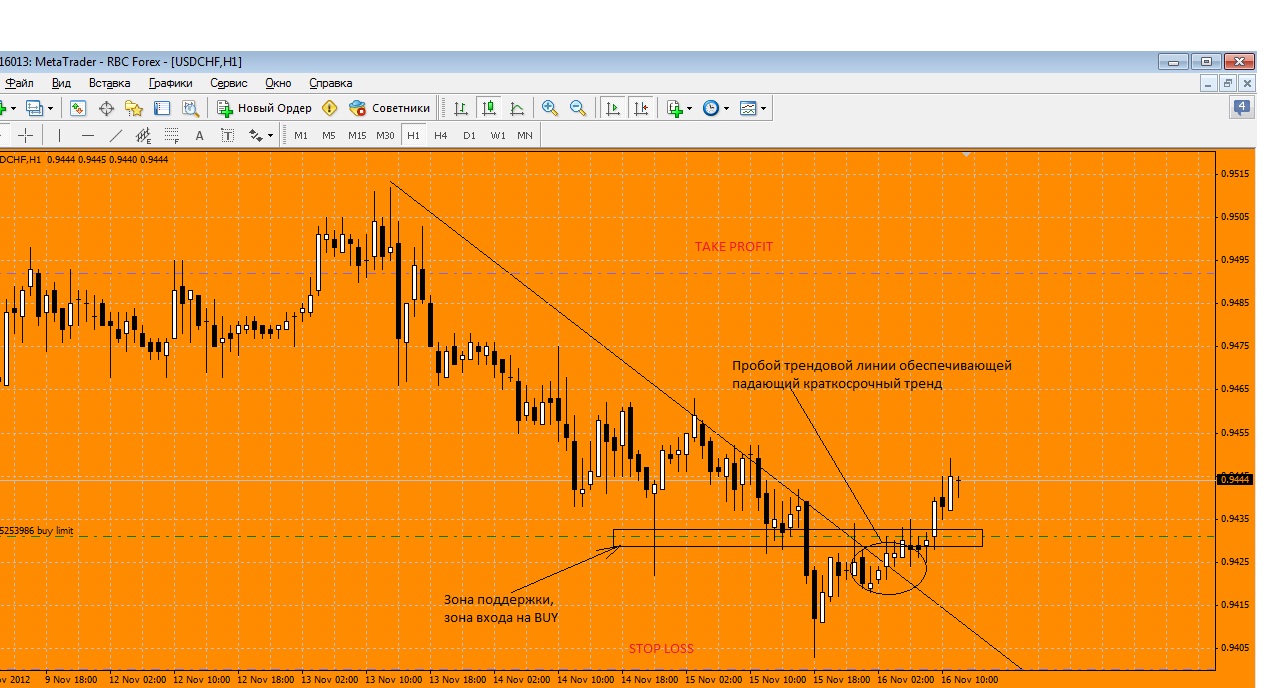Switch to W1 timeframe
Screen dimensions: 1280x688
(x=497, y=135)
